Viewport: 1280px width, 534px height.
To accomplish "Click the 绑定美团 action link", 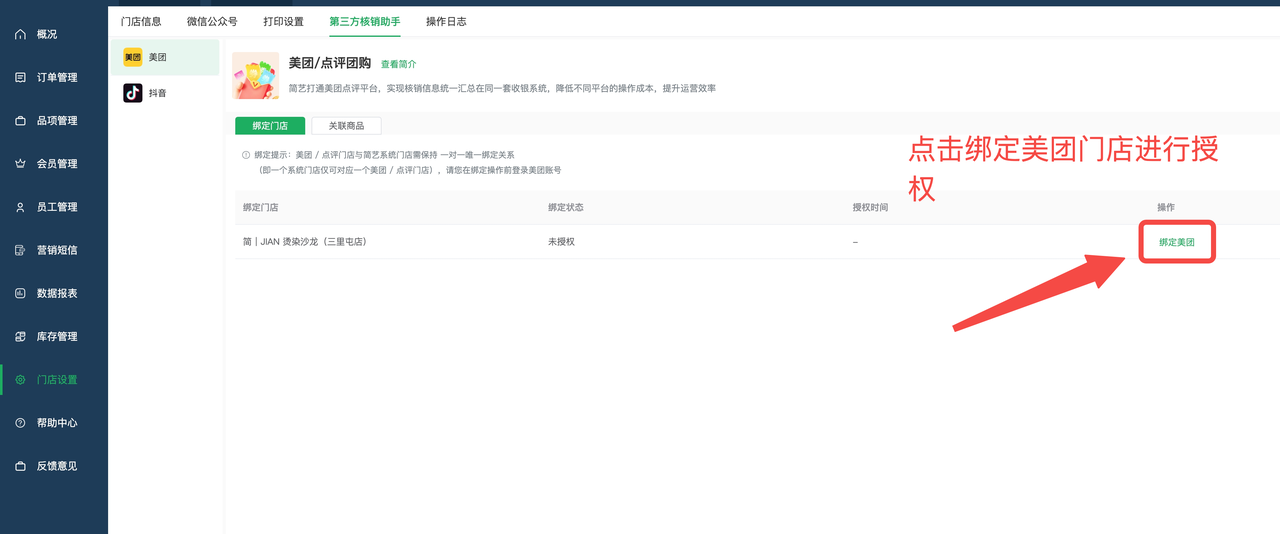I will pyautogui.click(x=1176, y=242).
